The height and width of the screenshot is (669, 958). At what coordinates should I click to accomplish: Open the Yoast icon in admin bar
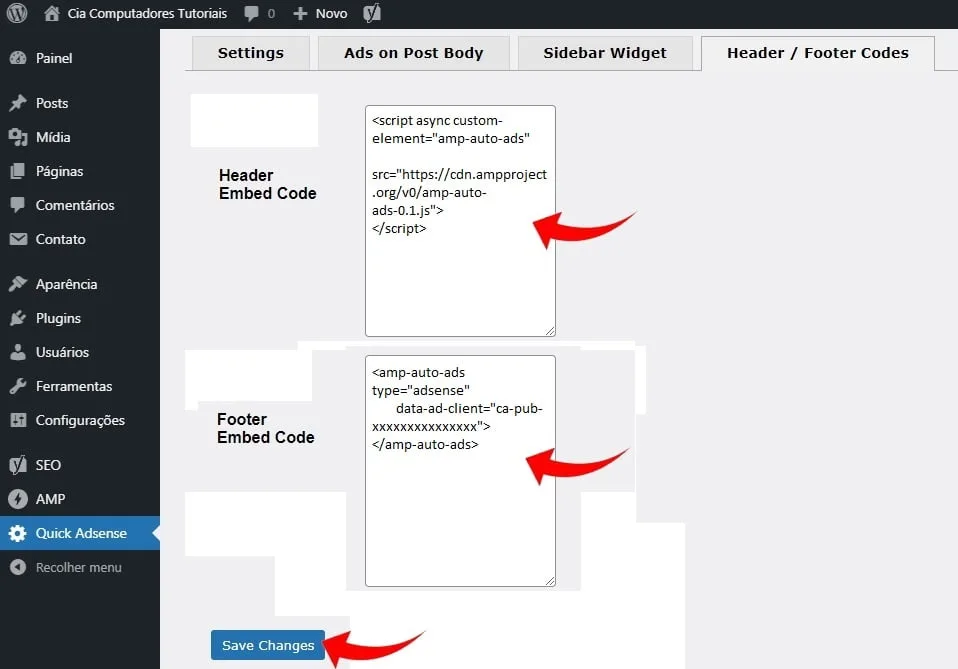(372, 13)
